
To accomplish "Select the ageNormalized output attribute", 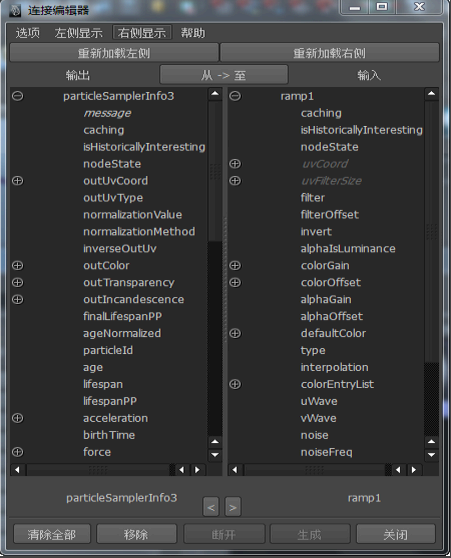I will tap(122, 333).
